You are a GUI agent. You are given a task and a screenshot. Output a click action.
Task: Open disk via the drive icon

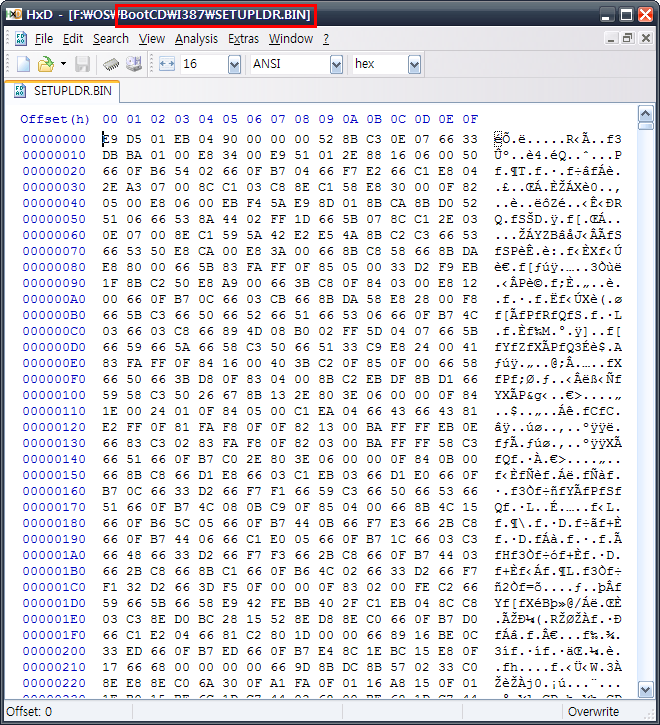click(x=133, y=64)
